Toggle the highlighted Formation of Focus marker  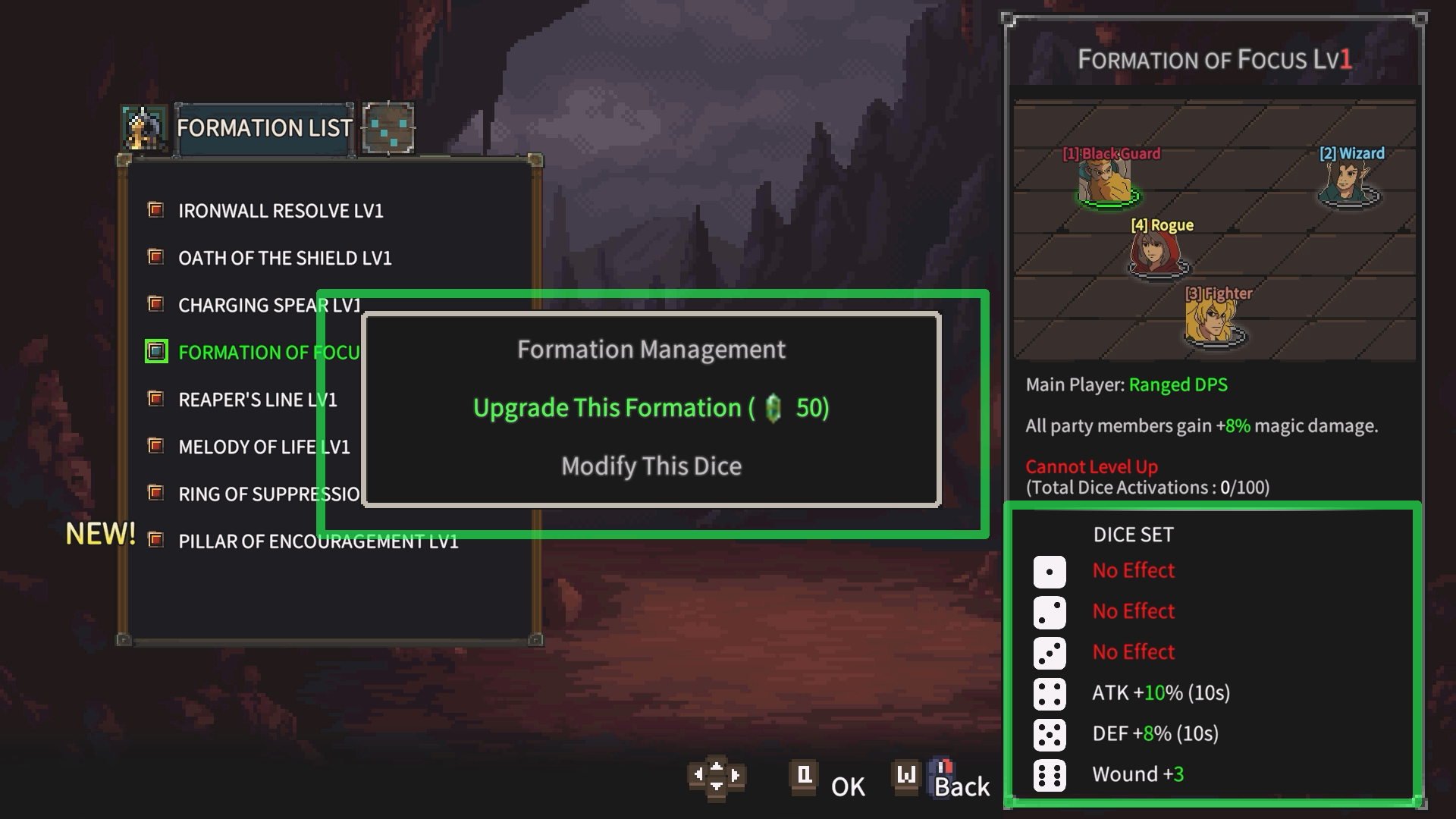(x=156, y=351)
